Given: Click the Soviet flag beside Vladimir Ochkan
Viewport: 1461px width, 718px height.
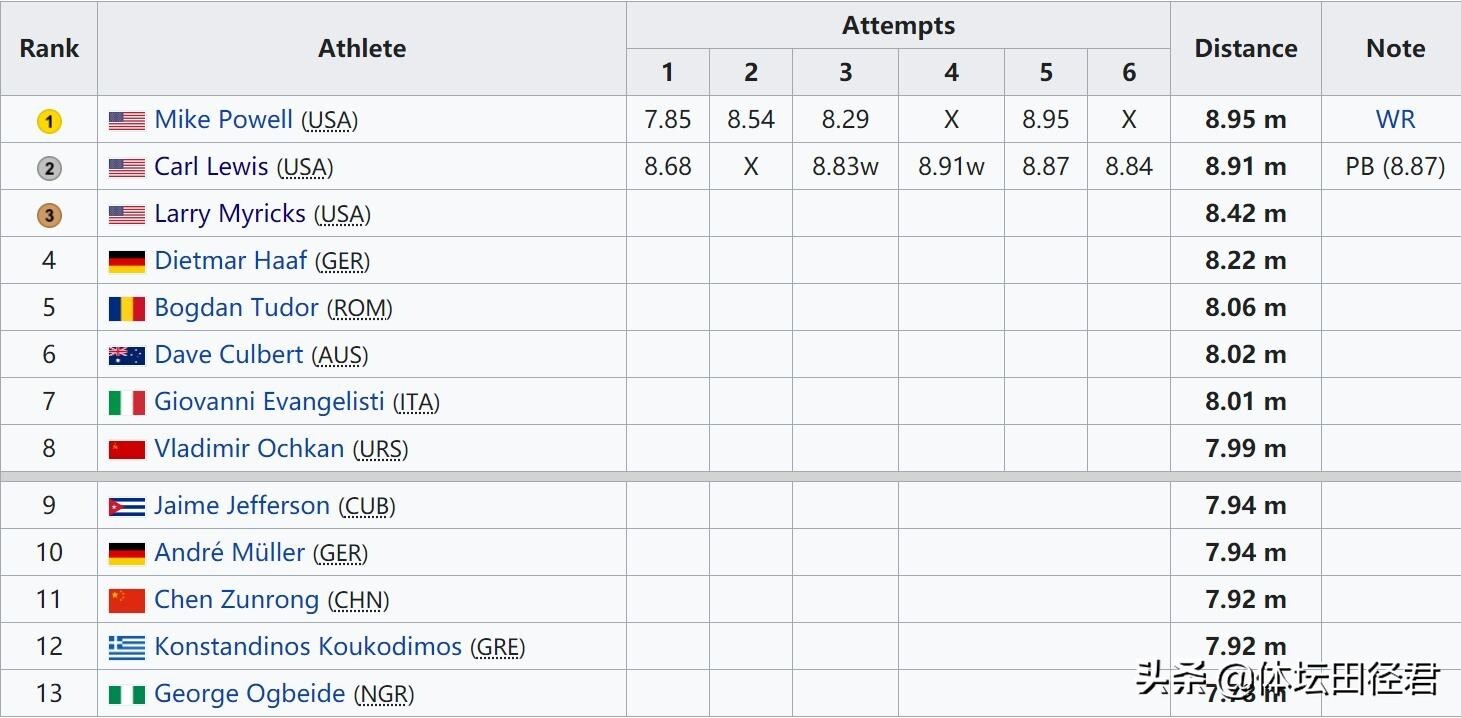Looking at the screenshot, I should tap(127, 449).
